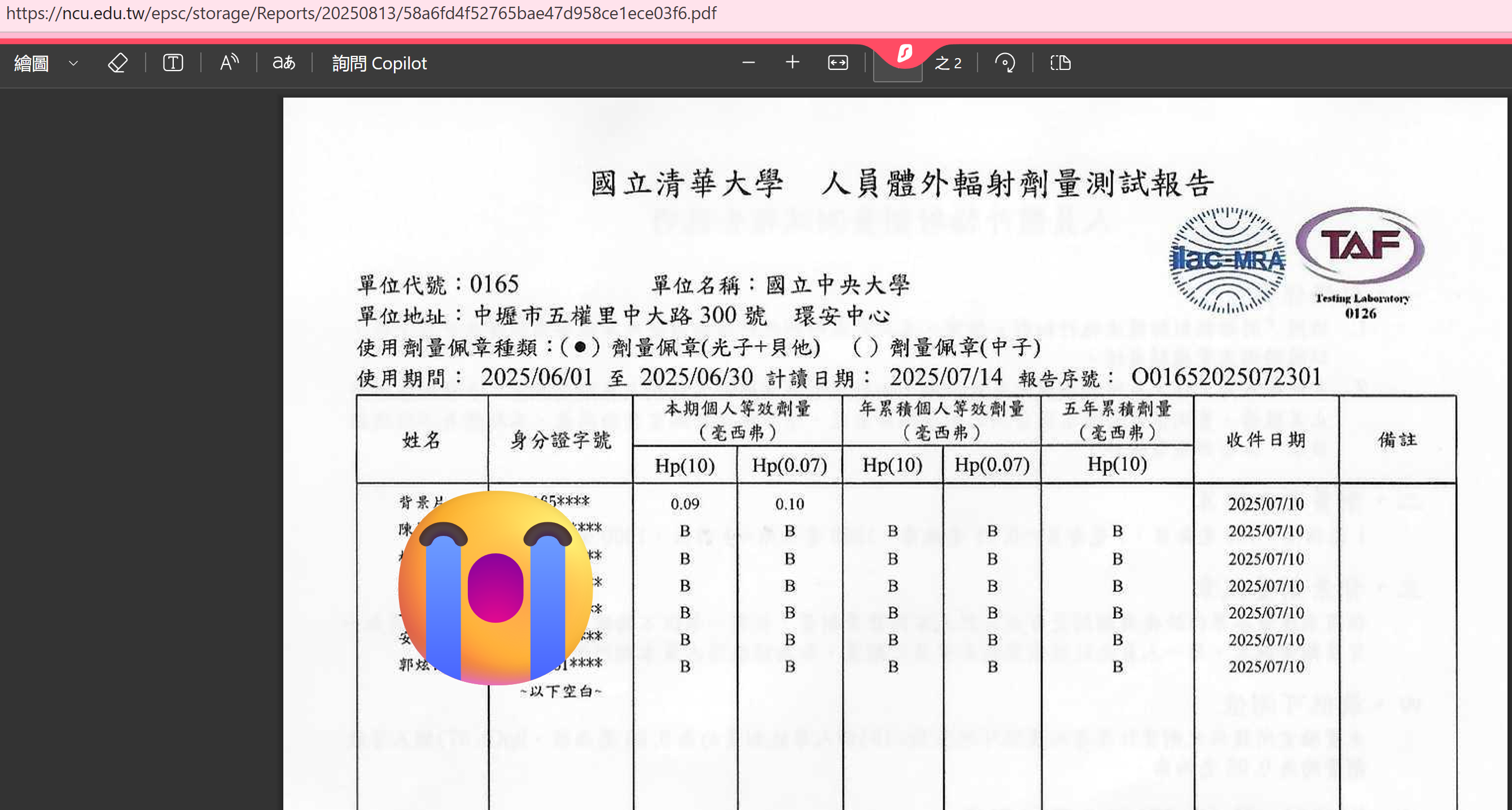This screenshot has width=1512, height=810.
Task: Click the reading date 2025/07/14
Action: (x=945, y=377)
